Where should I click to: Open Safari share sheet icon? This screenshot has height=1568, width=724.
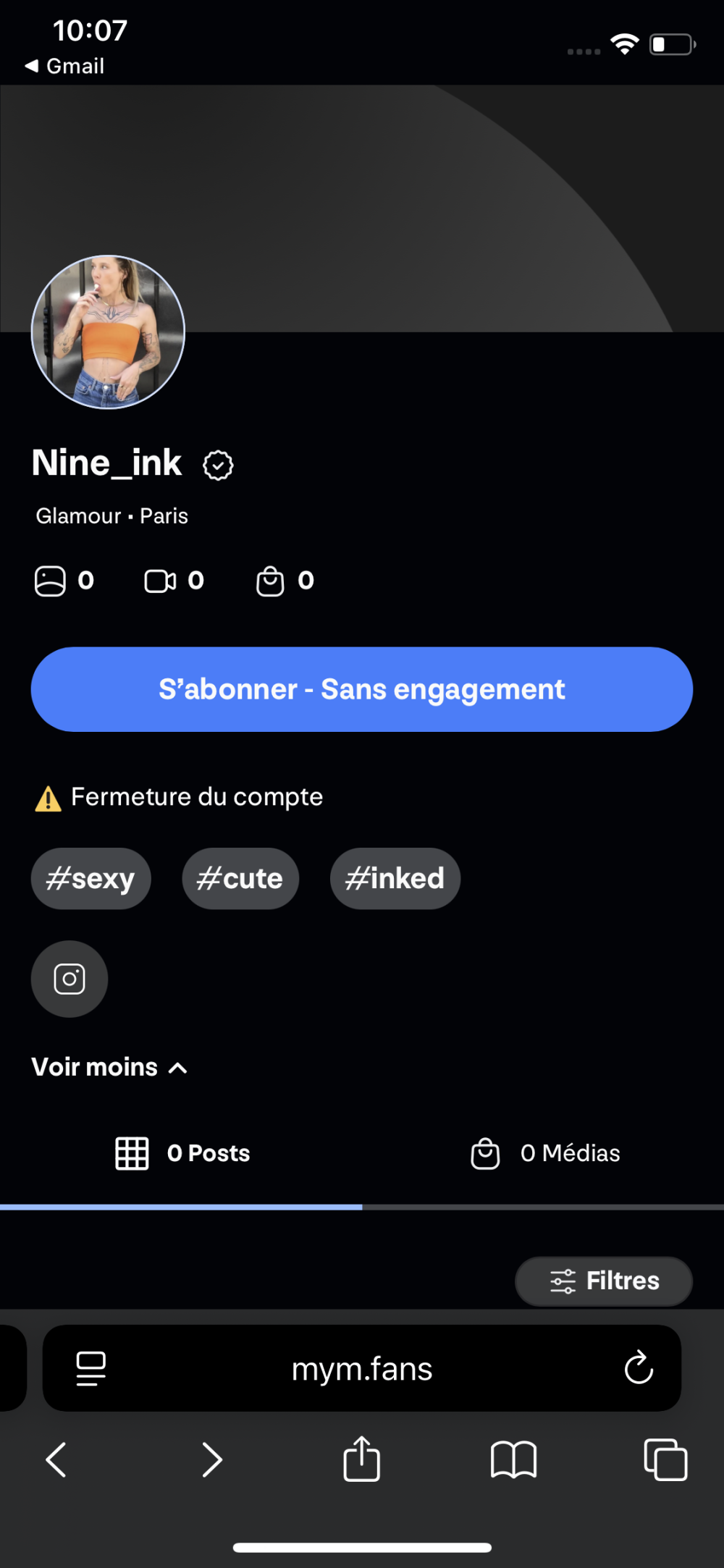361,1459
